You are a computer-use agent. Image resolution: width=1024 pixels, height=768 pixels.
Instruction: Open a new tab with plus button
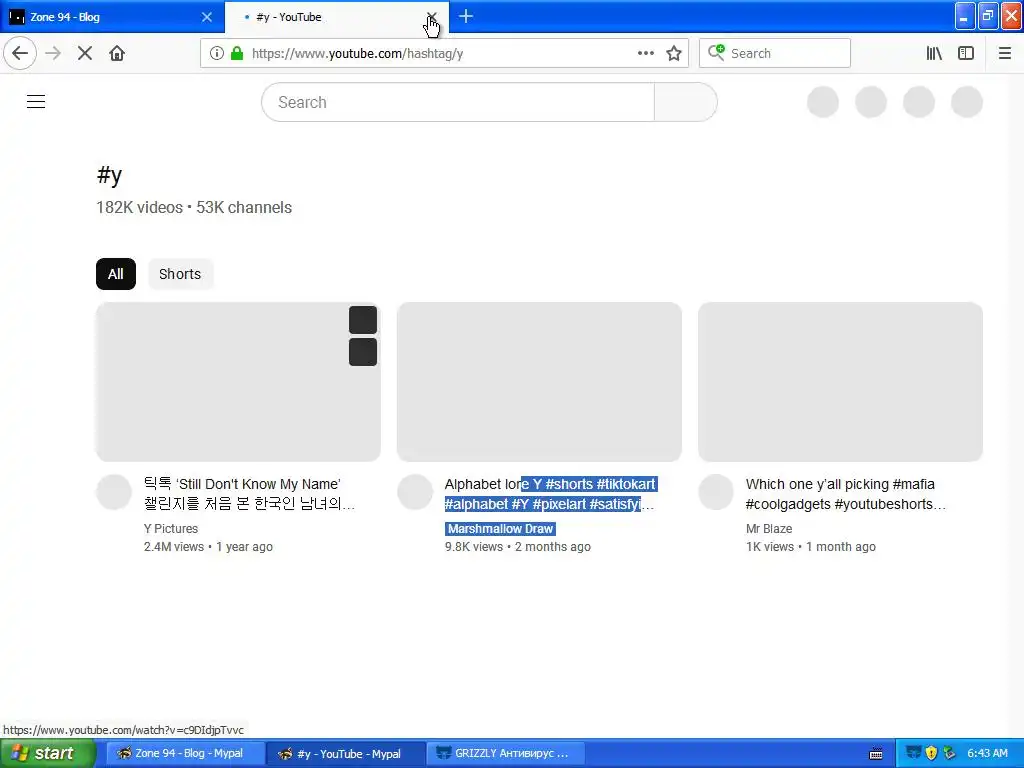click(466, 16)
